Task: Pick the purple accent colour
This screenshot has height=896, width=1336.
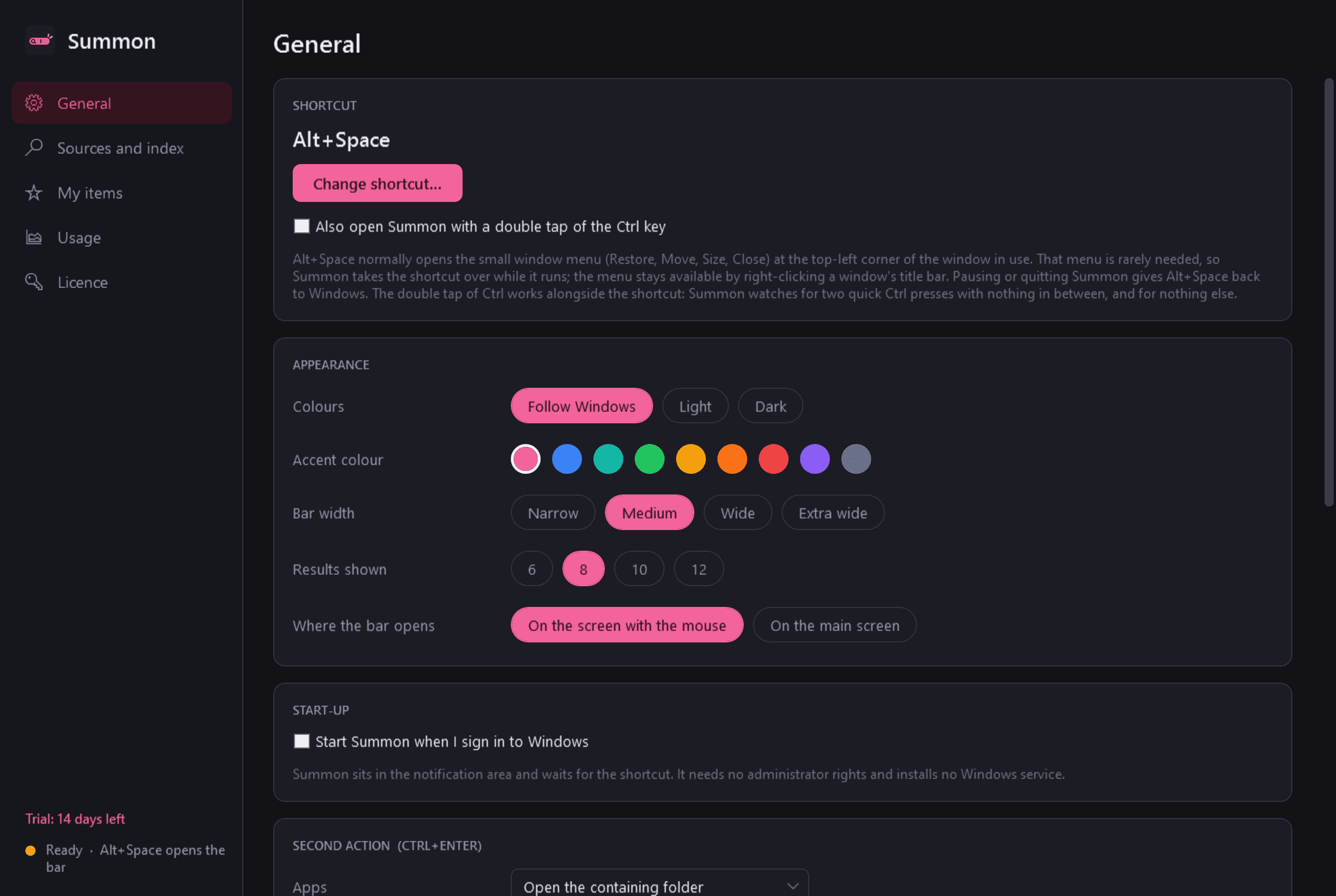Action: coord(815,459)
